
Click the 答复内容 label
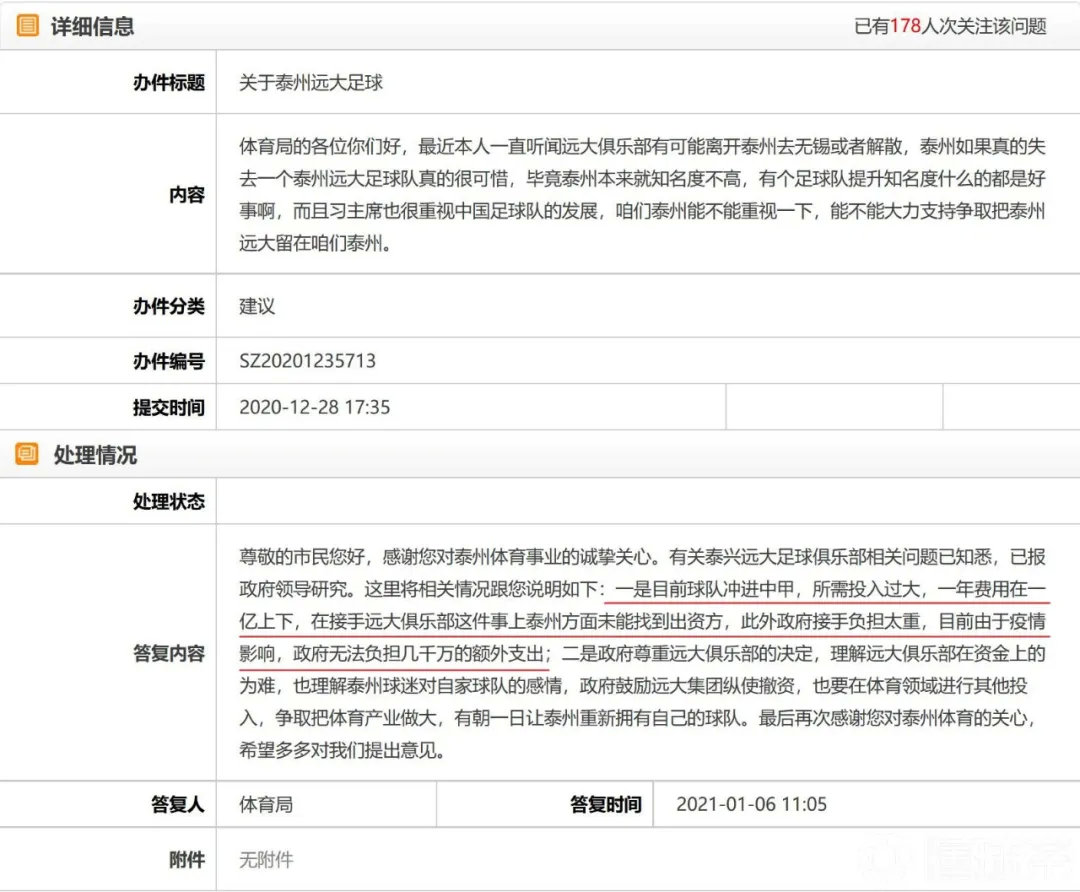[169, 653]
